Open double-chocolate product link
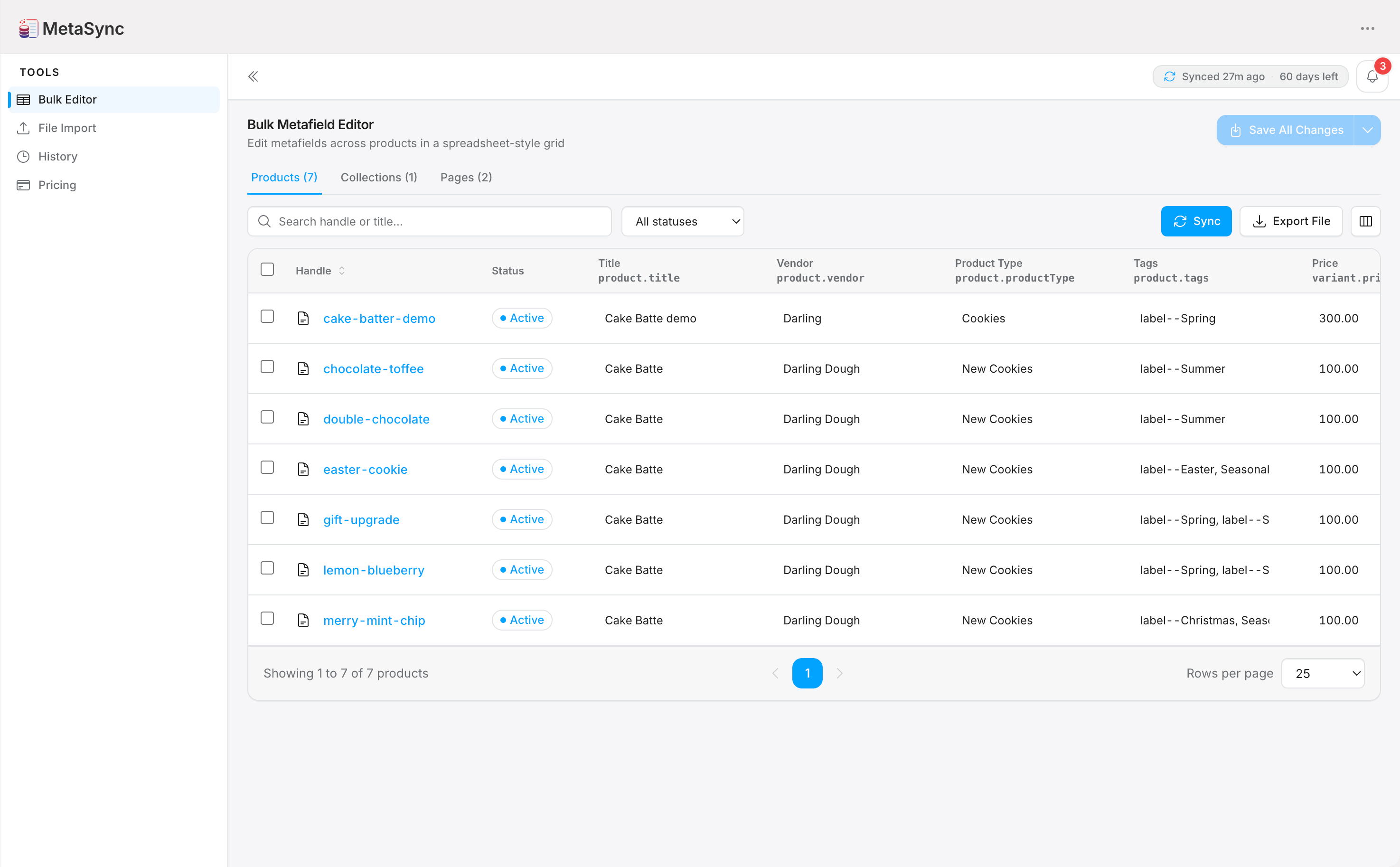The width and height of the screenshot is (1400, 867). [376, 419]
